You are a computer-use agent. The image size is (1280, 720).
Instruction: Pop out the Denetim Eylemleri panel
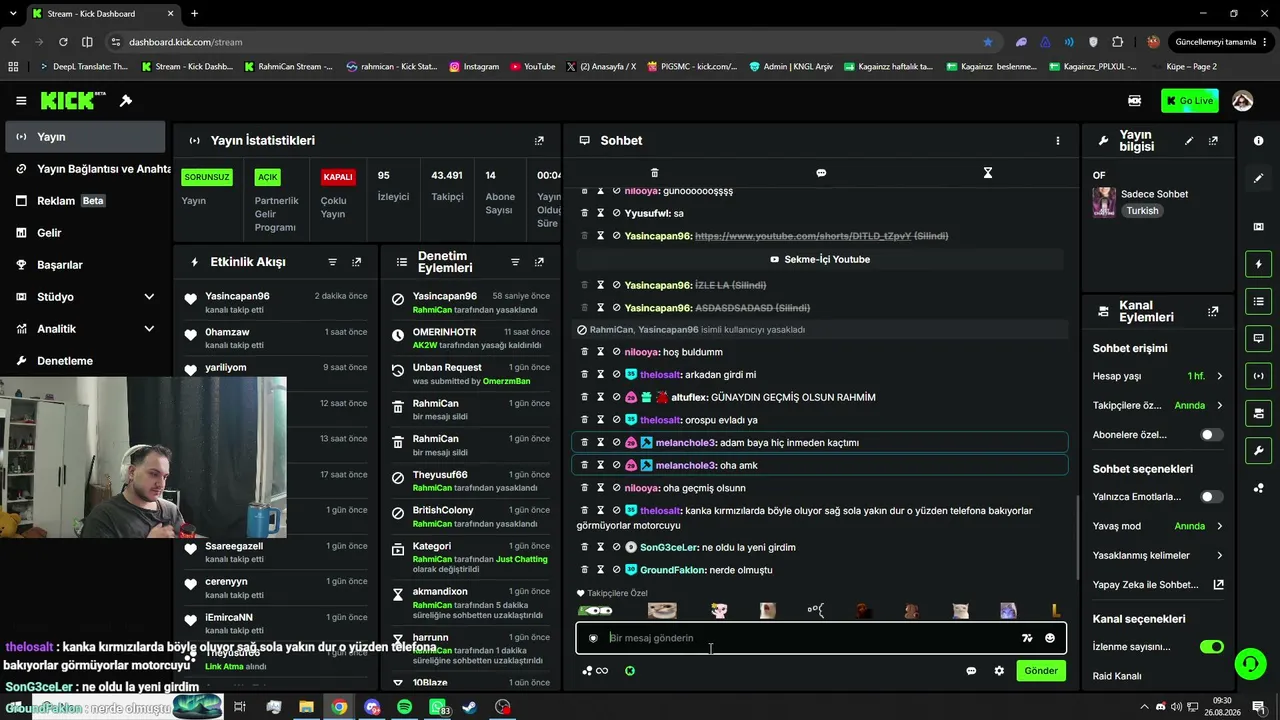[x=539, y=262]
